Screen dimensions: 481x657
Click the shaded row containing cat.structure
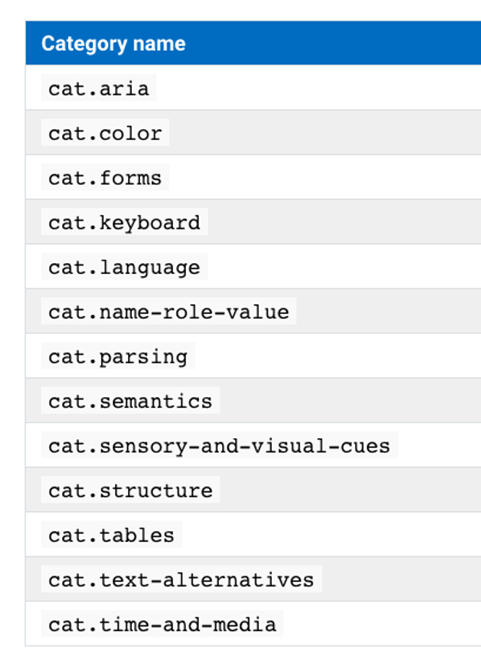(253, 489)
